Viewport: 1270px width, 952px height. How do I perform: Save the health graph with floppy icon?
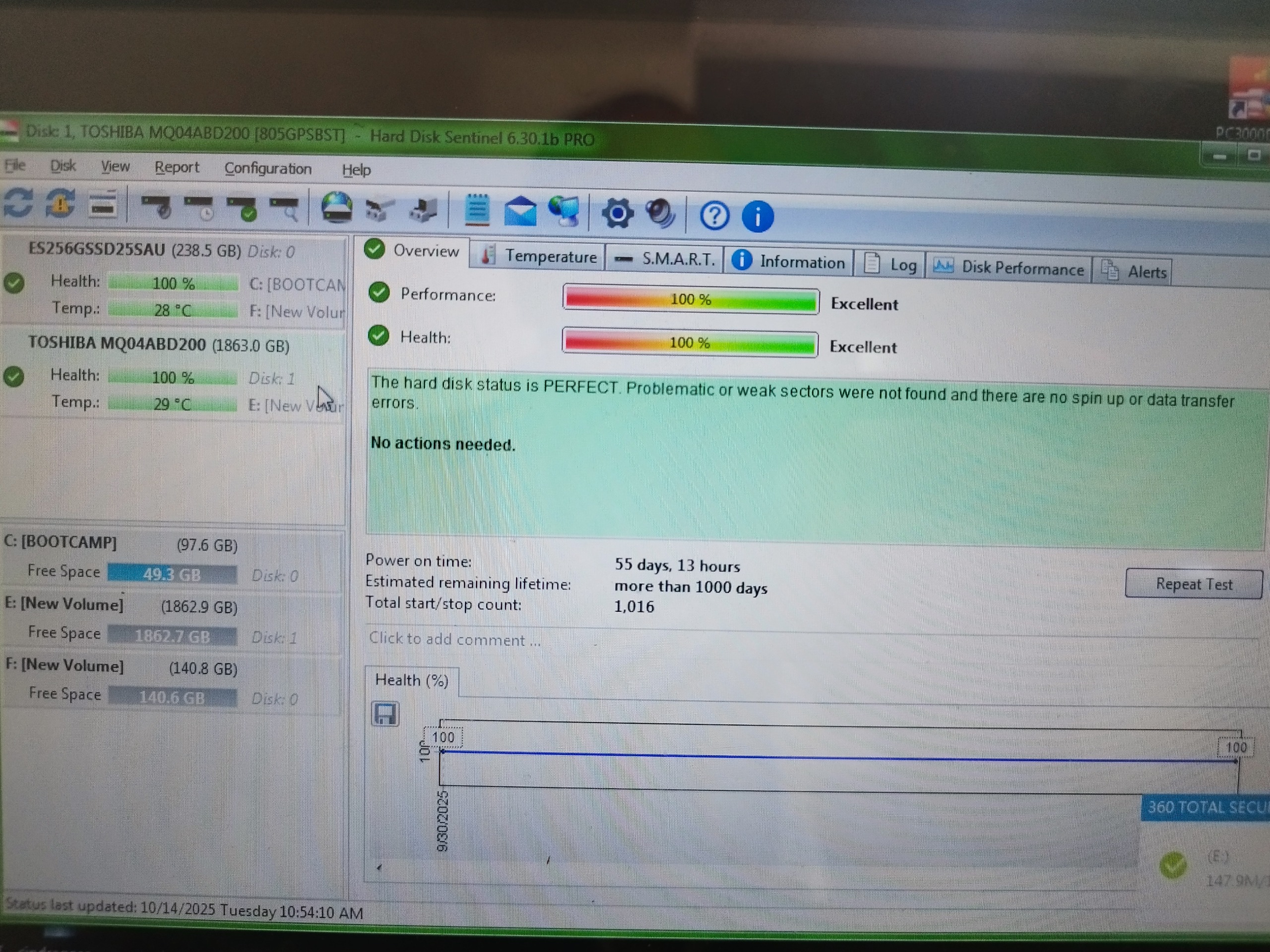pyautogui.click(x=384, y=714)
